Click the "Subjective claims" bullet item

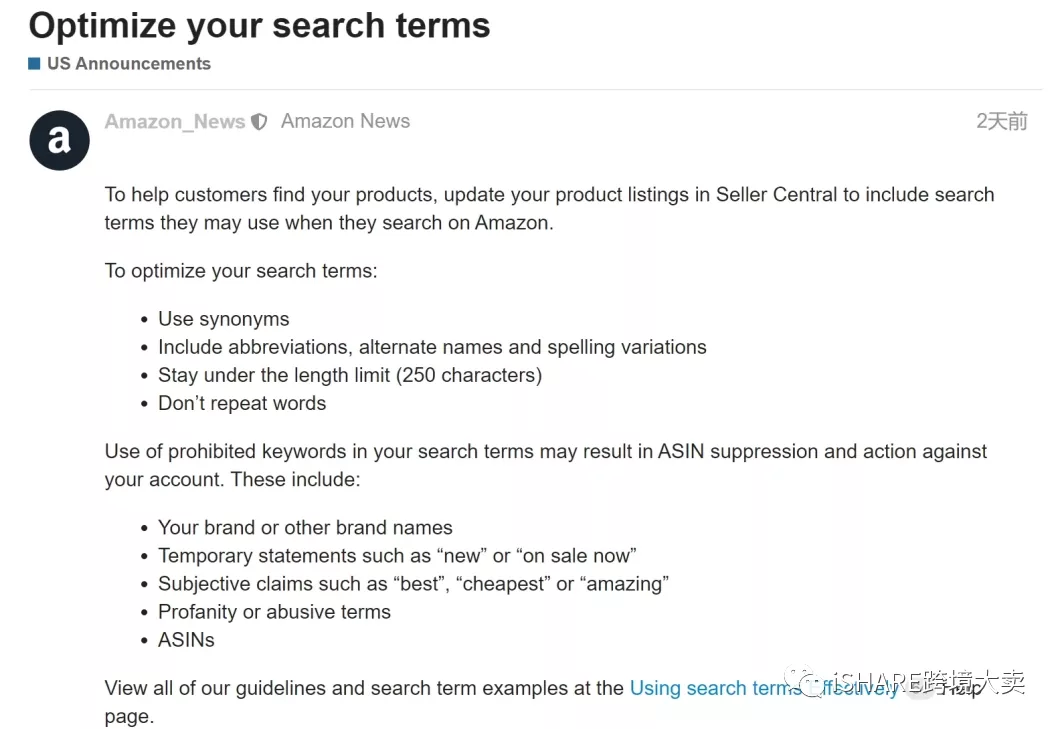[413, 583]
